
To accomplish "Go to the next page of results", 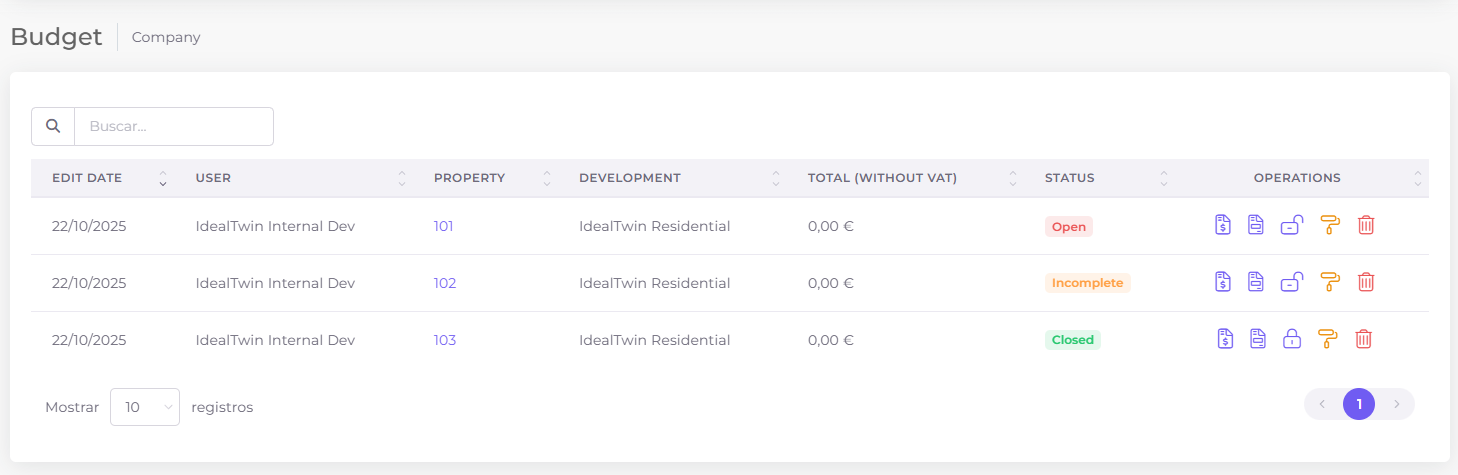I will (1396, 404).
